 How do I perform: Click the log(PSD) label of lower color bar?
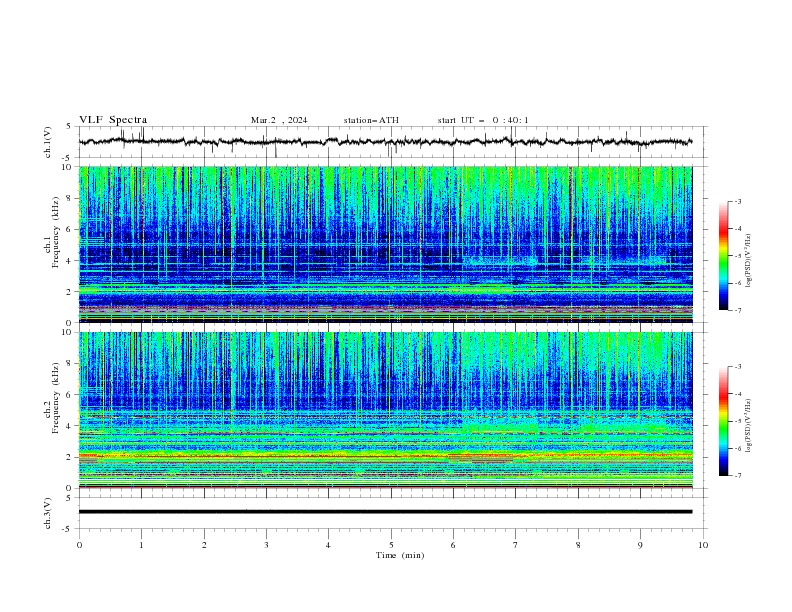(x=748, y=426)
